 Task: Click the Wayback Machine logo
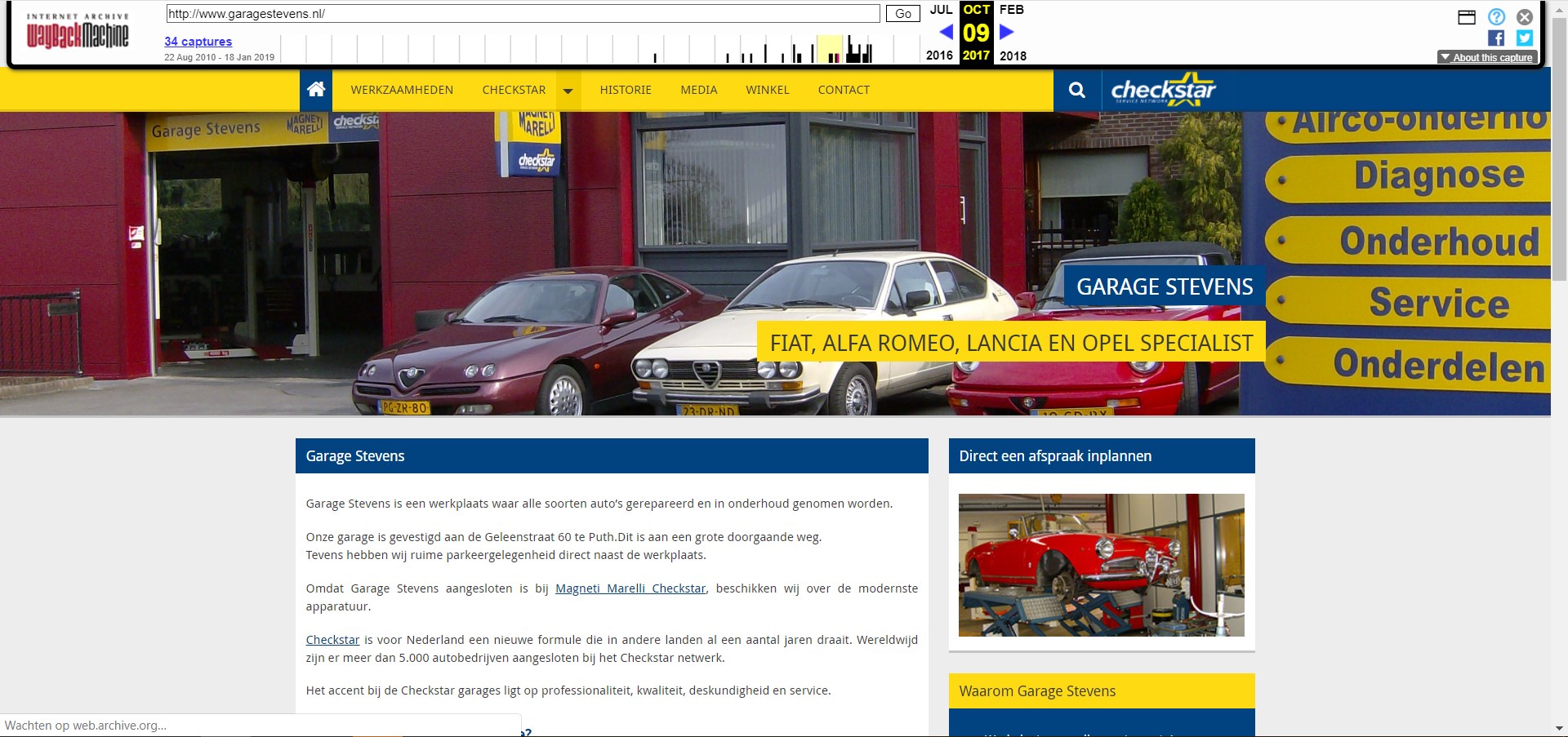pyautogui.click(x=78, y=33)
